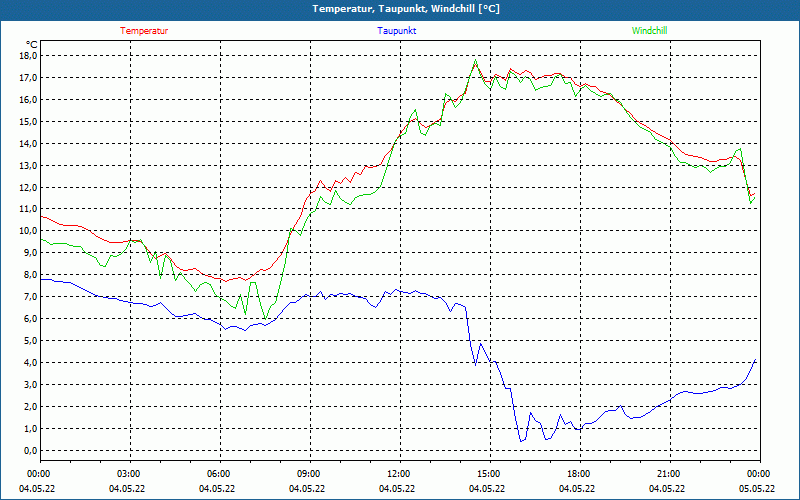The image size is (800, 500).
Task: Click the 11,0 y-axis label
Action: [28, 209]
